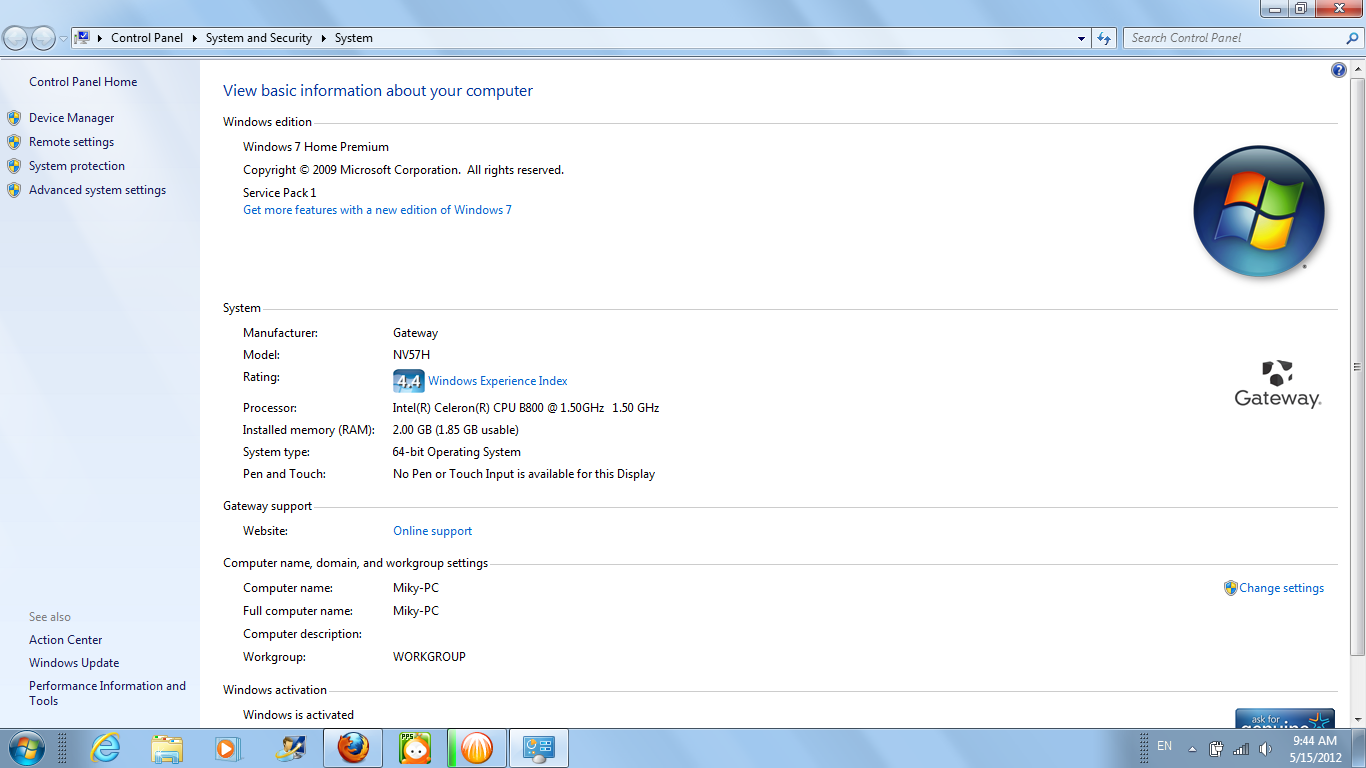The width and height of the screenshot is (1366, 768).
Task: Click the Show desktop button
Action: (x=1358, y=748)
